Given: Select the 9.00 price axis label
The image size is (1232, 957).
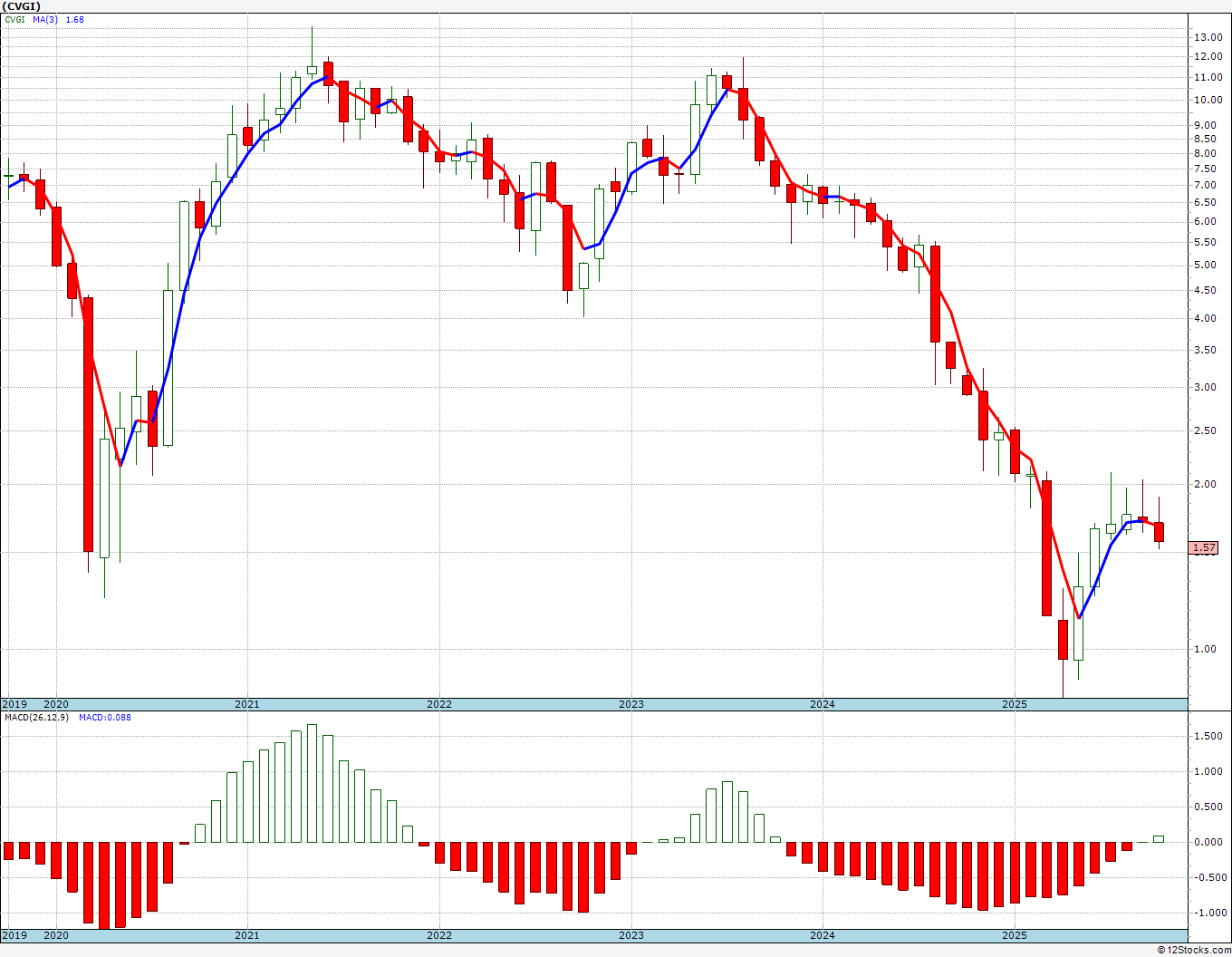Looking at the screenshot, I should coord(1206,125).
